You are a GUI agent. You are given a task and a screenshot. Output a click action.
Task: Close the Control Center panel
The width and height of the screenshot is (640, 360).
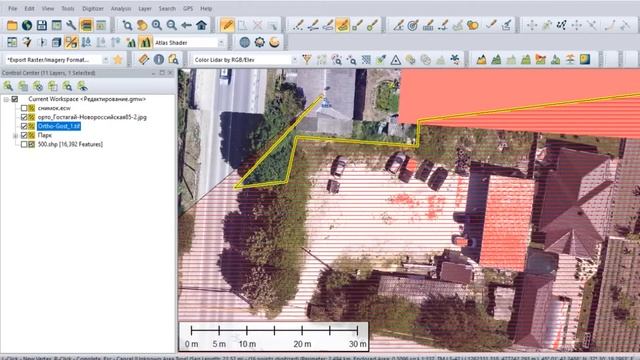(x=171, y=73)
